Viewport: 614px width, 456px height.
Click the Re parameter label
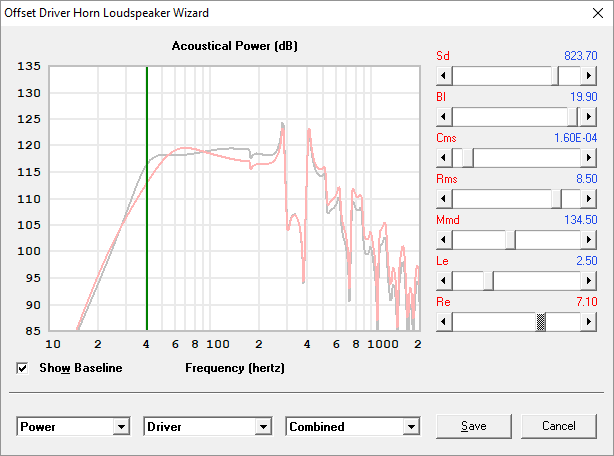[443, 302]
